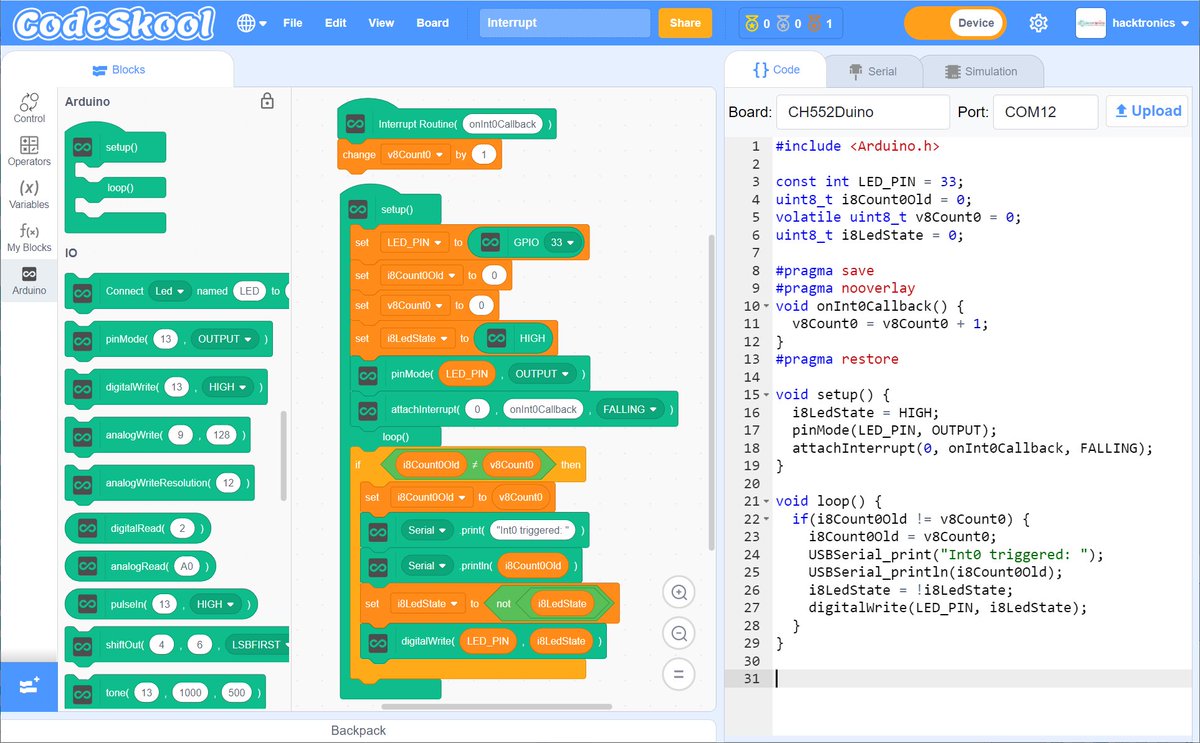Open the HIGH dropdown in palette digitalWrite
1200x743 pixels.
coord(227,386)
